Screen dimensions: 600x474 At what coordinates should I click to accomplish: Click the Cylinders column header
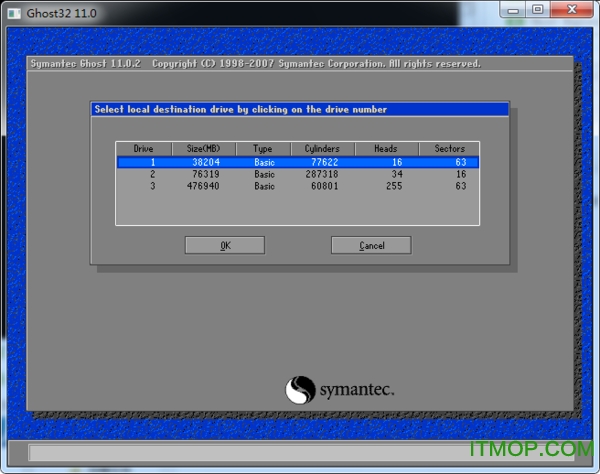point(322,148)
